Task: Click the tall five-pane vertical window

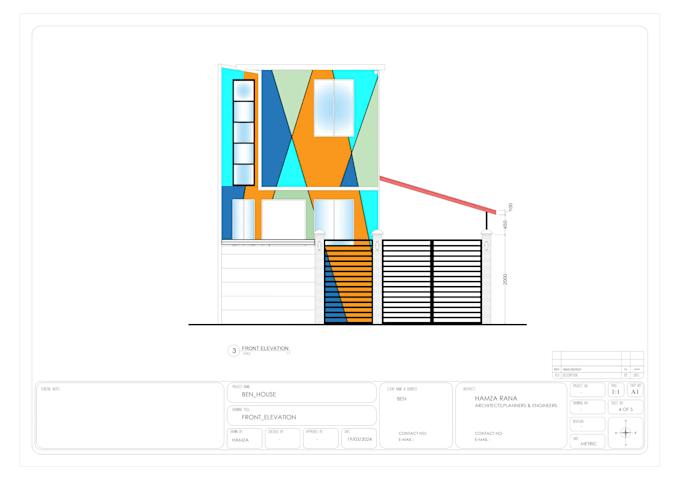Action: (244, 133)
